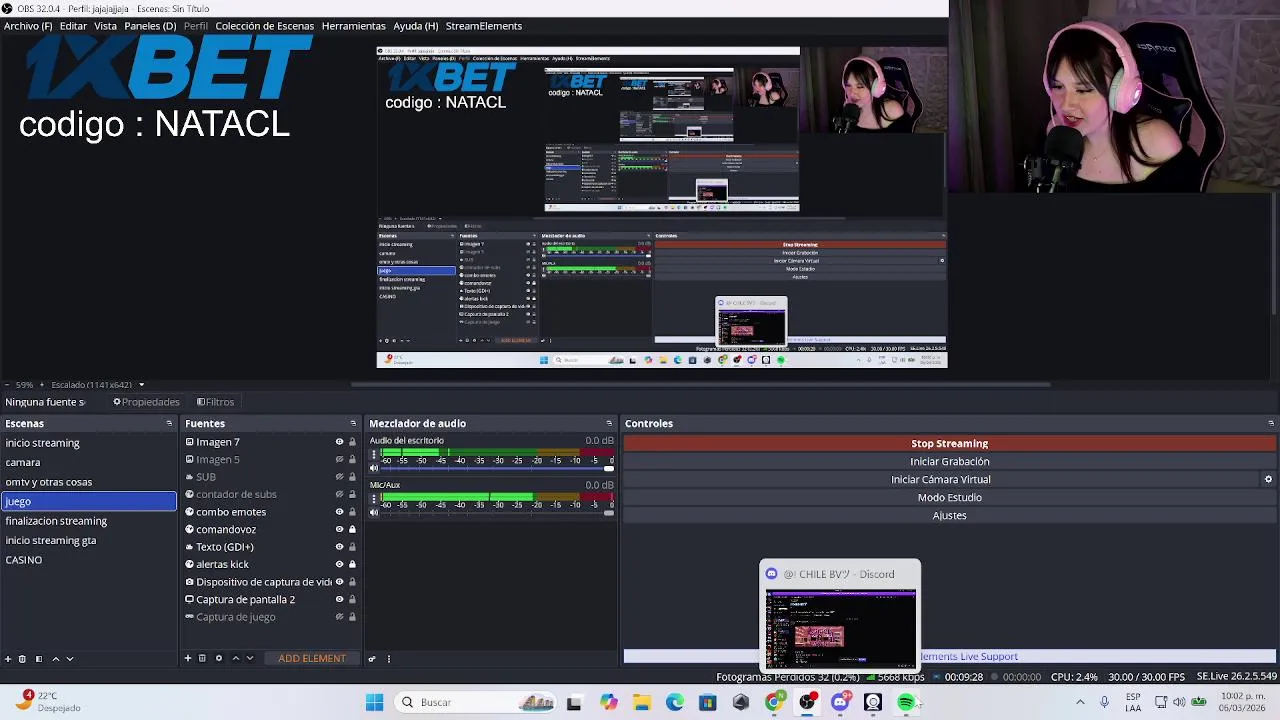This screenshot has height=720, width=1280.
Task: Show hidden system tray icons
Action: pyautogui.click(x=1080, y=702)
